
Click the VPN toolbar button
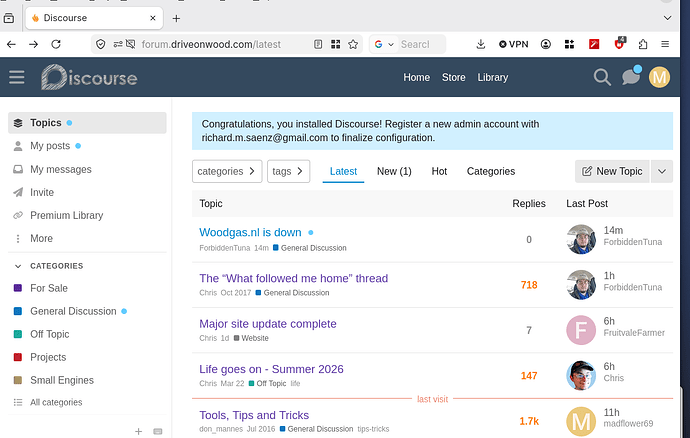(514, 44)
